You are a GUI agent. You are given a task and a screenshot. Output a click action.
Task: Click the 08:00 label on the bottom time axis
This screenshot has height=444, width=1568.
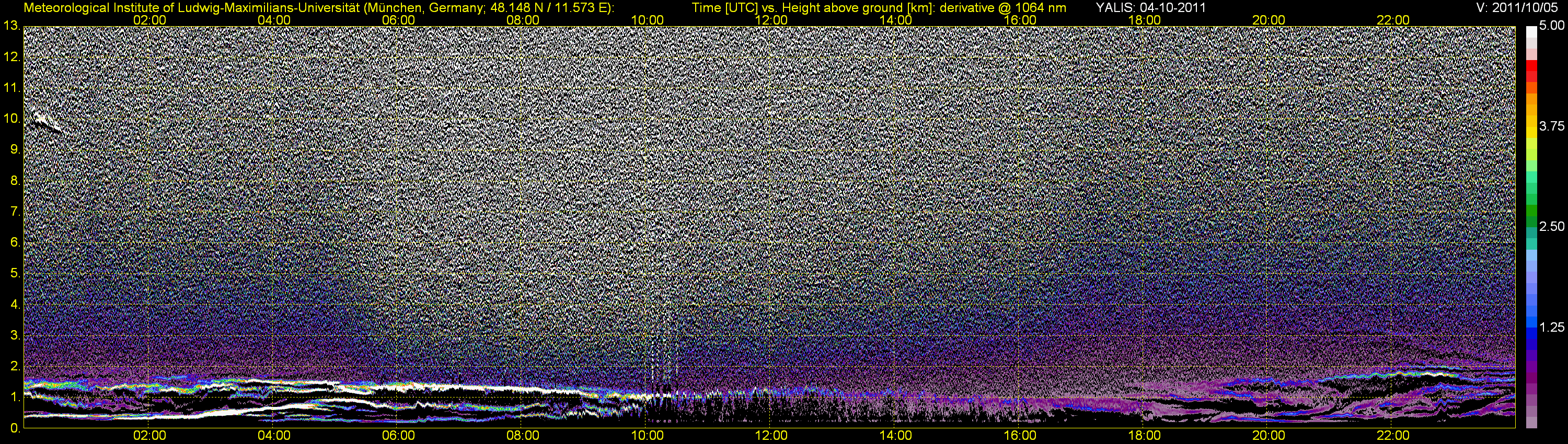[522, 436]
